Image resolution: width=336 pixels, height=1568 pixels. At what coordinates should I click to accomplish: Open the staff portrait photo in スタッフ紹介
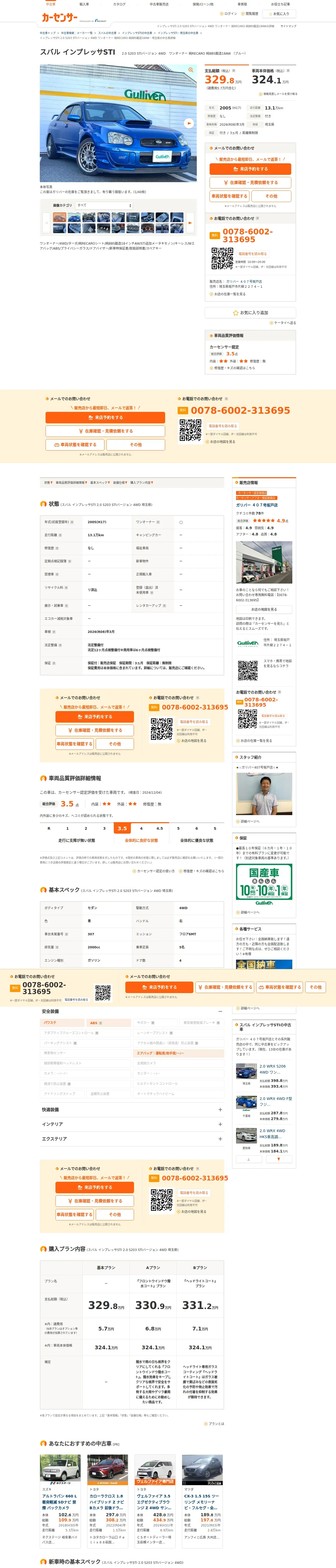pos(264,794)
